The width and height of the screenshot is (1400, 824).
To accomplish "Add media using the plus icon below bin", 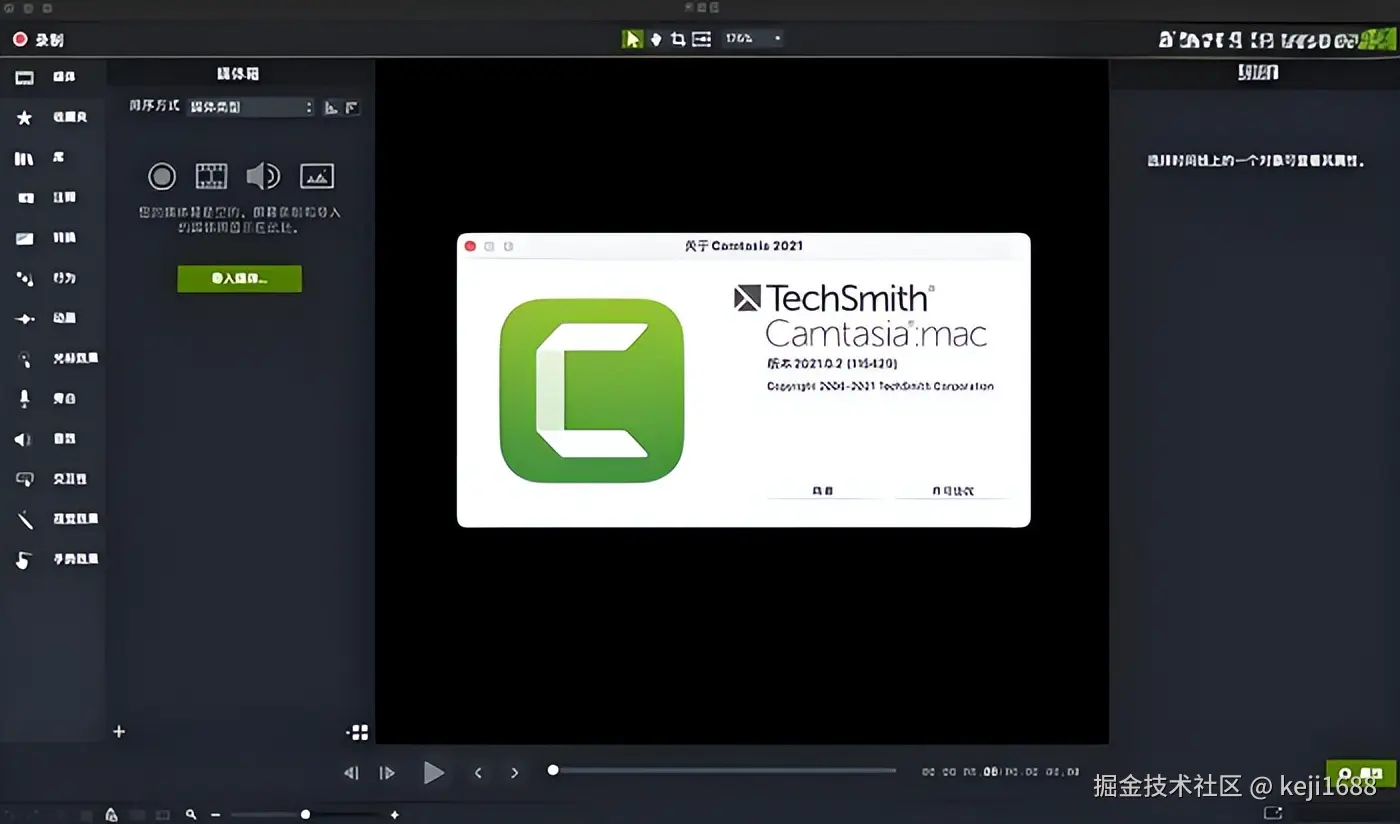I will 119,731.
